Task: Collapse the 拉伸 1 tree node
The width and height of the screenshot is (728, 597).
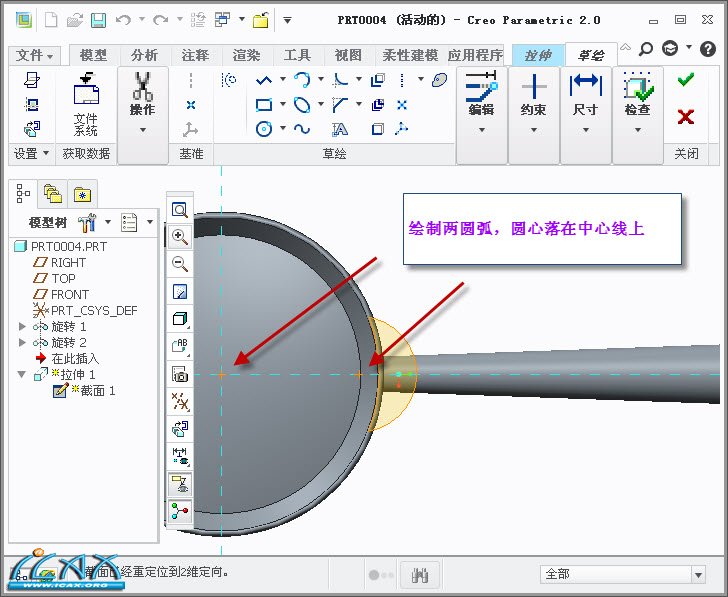Action: point(21,374)
